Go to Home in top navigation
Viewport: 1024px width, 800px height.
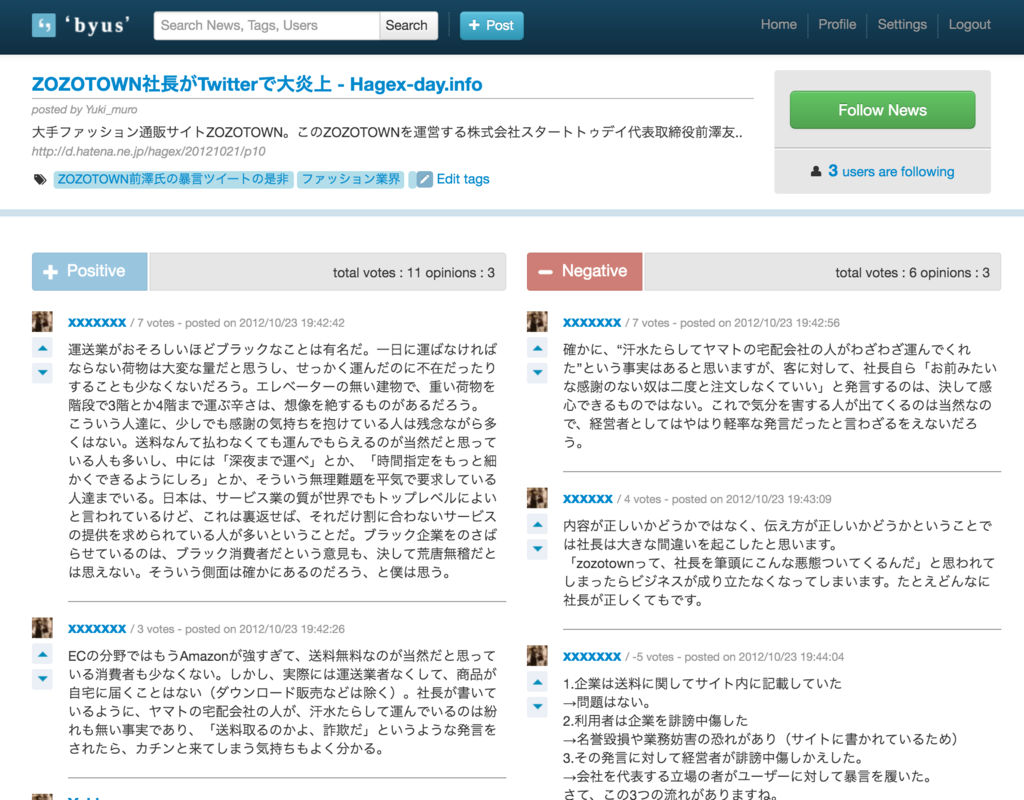(778, 24)
